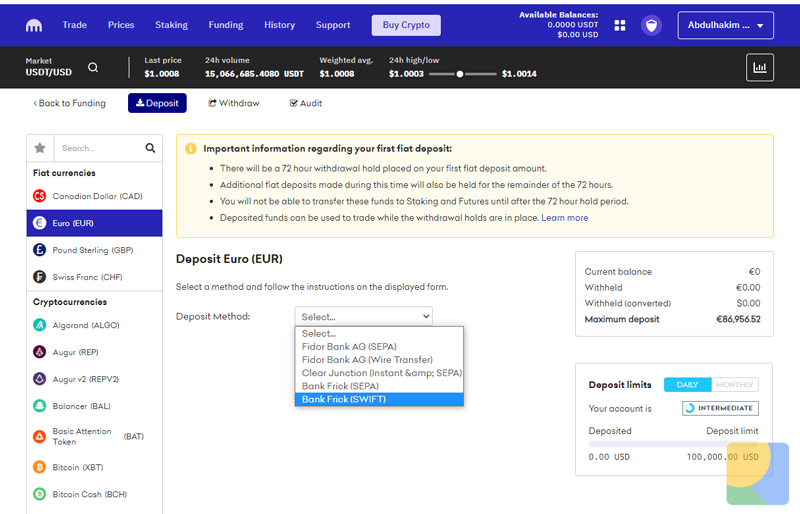Click the Balancer coin icon

coord(40,406)
